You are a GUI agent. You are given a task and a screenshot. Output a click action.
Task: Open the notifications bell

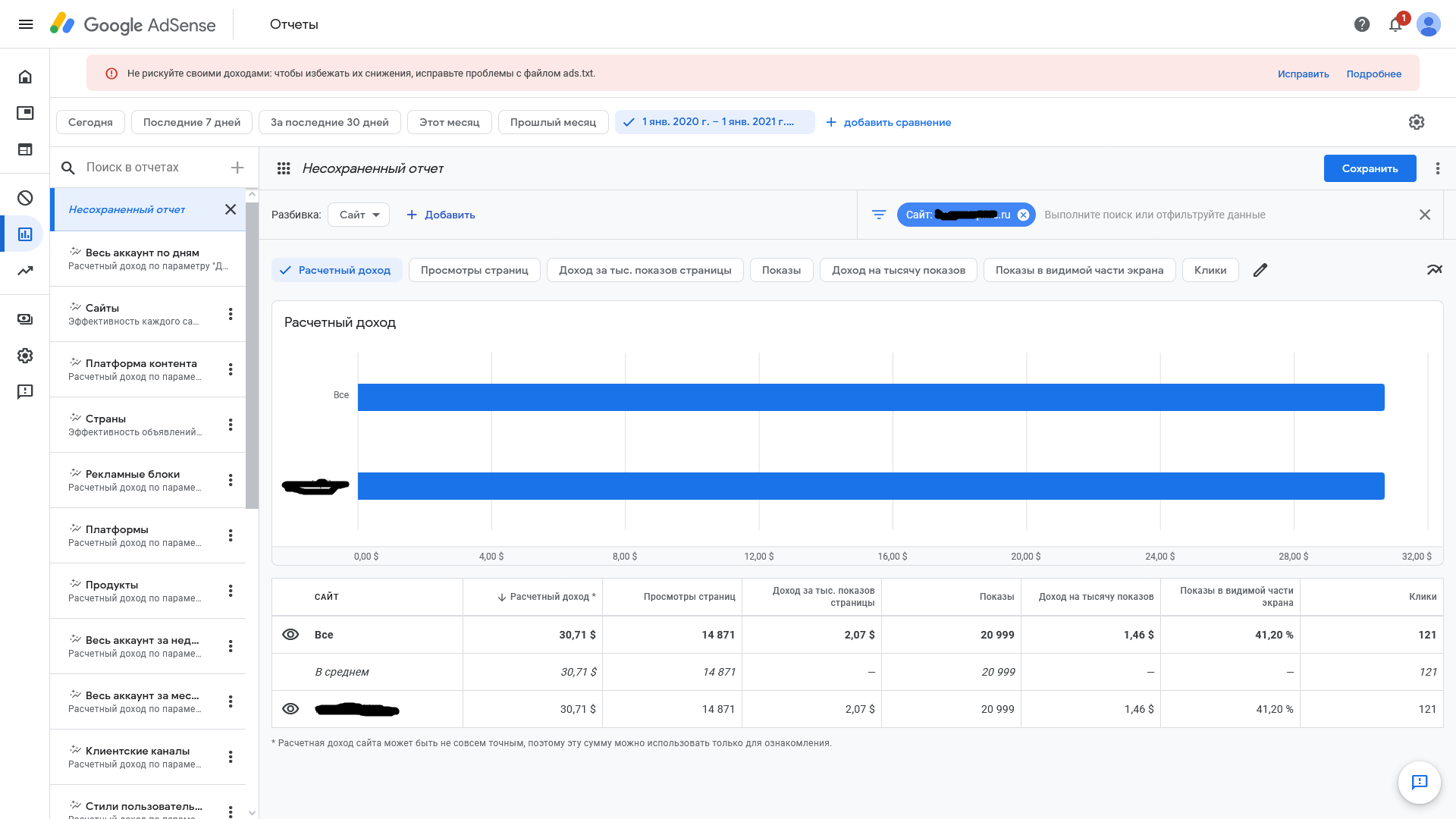1395,24
